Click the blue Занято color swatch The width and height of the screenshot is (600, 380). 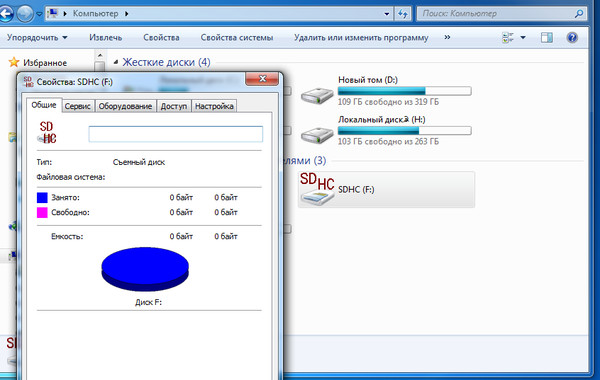click(42, 197)
